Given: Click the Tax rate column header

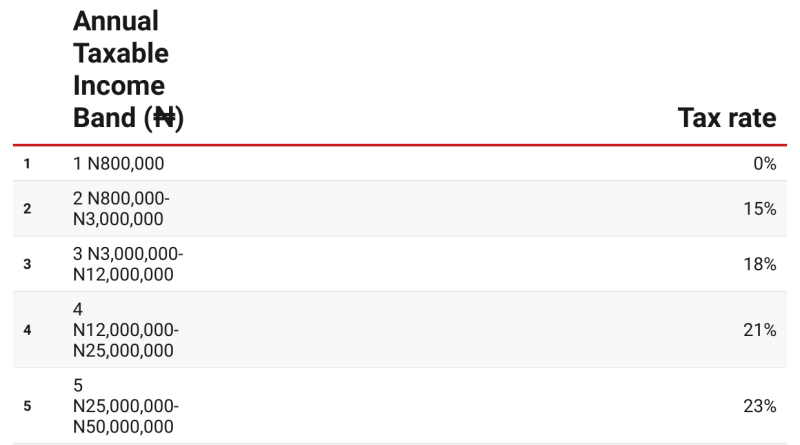Looking at the screenshot, I should [726, 118].
